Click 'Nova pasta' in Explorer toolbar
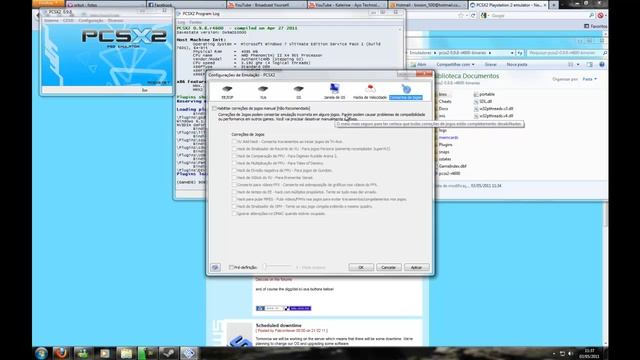This screenshot has width=640, height=360. [x=517, y=64]
